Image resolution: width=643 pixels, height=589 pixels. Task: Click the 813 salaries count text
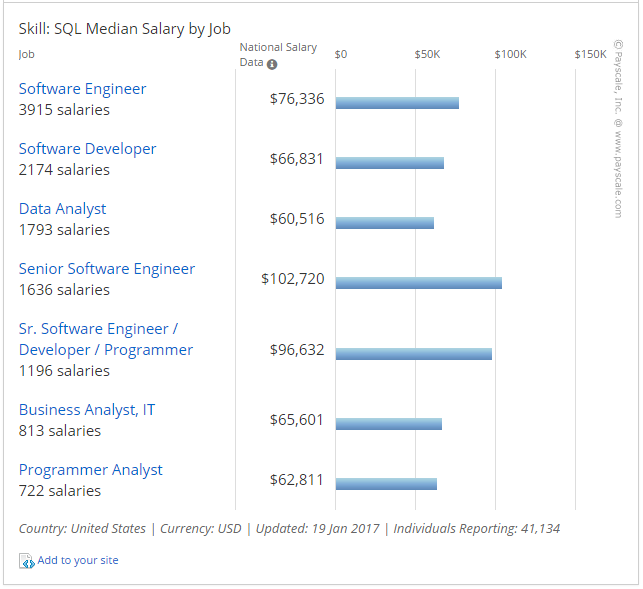(60, 431)
